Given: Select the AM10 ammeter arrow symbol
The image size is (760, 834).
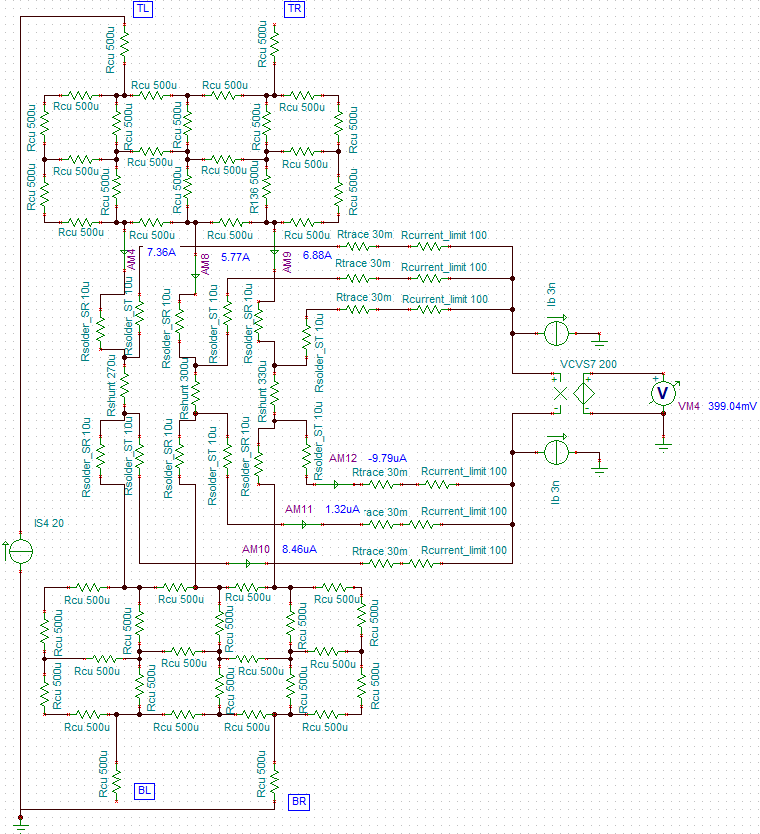Looking at the screenshot, I should click(x=247, y=562).
